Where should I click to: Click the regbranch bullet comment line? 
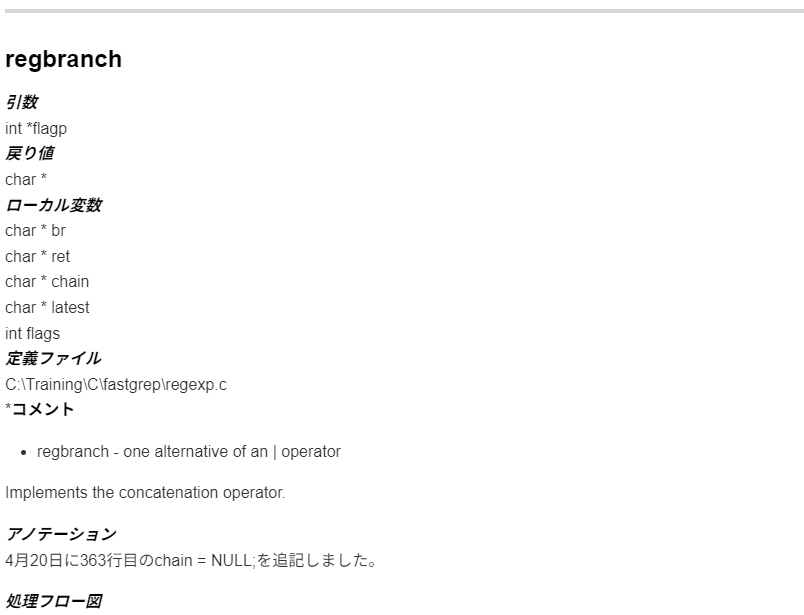click(x=189, y=451)
